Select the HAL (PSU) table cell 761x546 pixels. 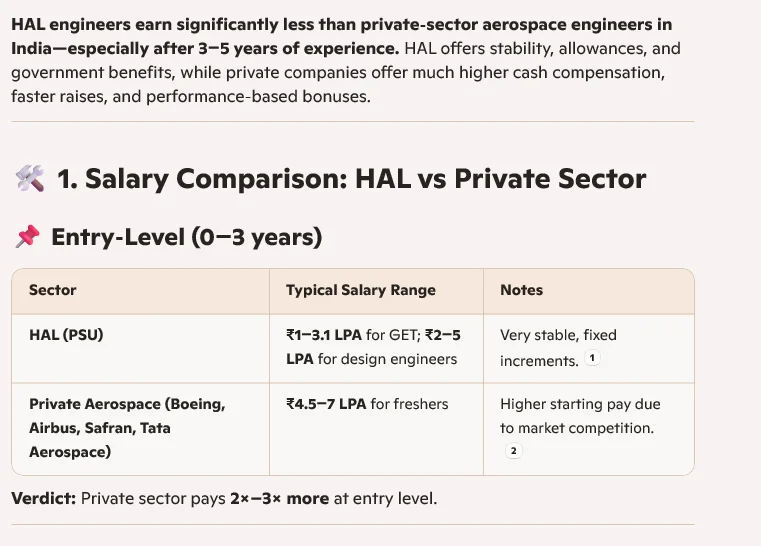(x=66, y=335)
